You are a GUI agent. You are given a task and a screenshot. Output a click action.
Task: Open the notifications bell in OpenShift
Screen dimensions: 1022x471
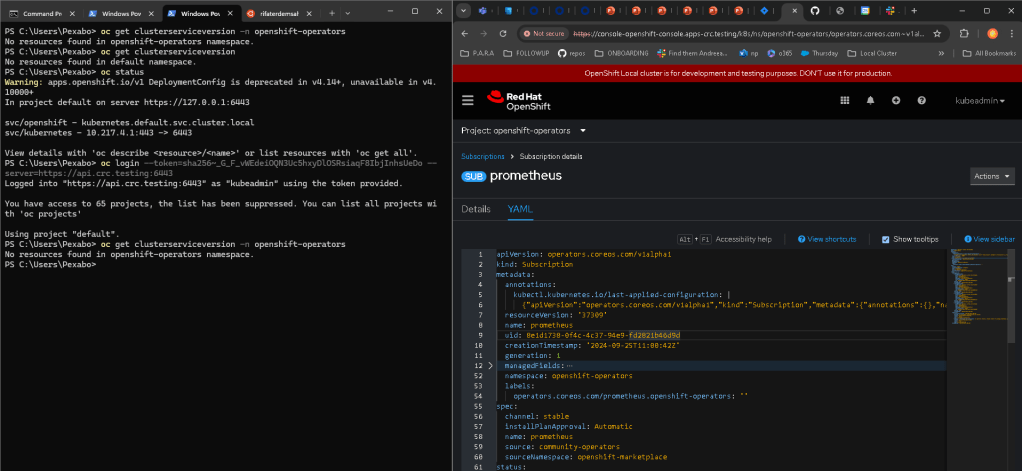[x=870, y=100]
